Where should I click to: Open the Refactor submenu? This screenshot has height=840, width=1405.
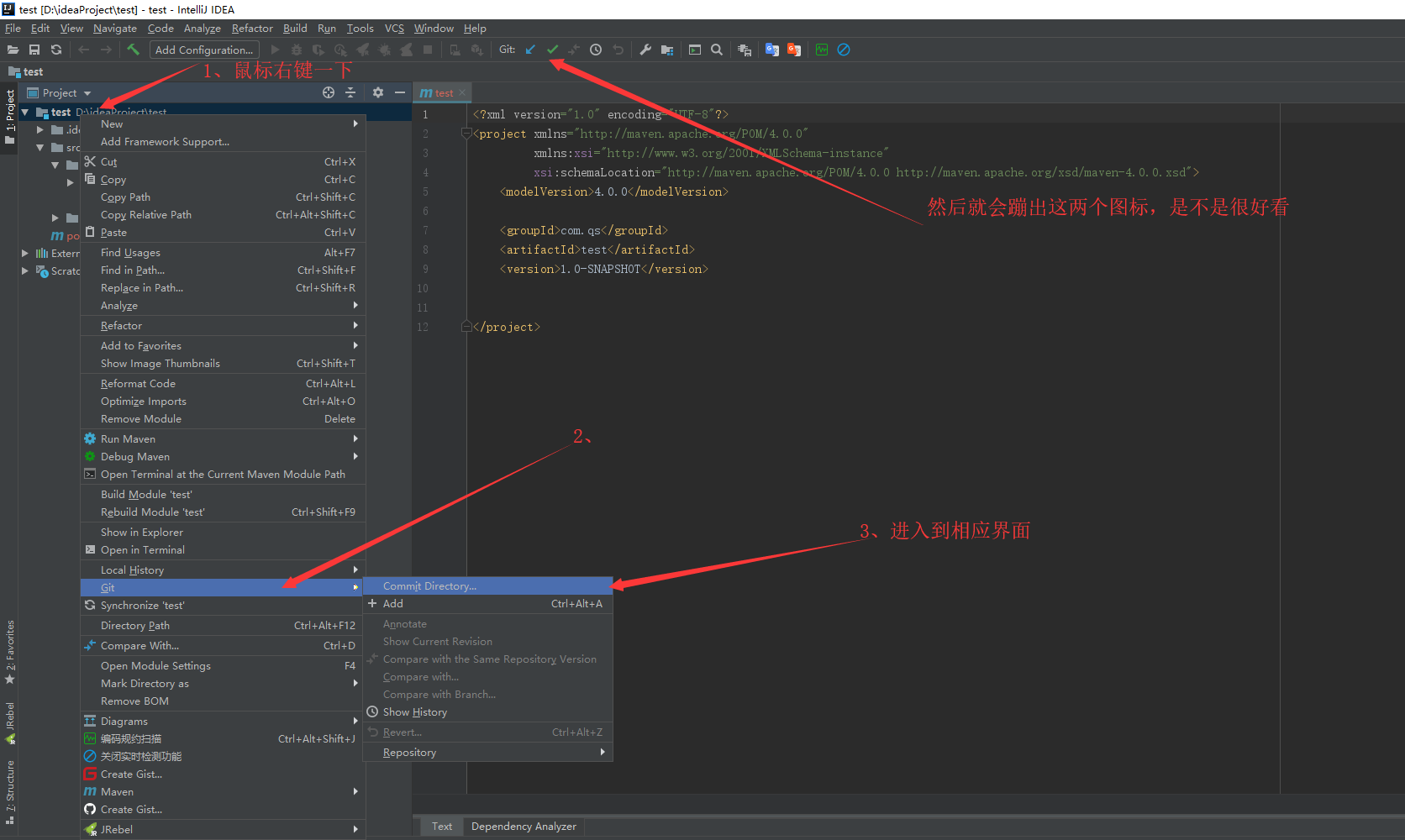223,325
